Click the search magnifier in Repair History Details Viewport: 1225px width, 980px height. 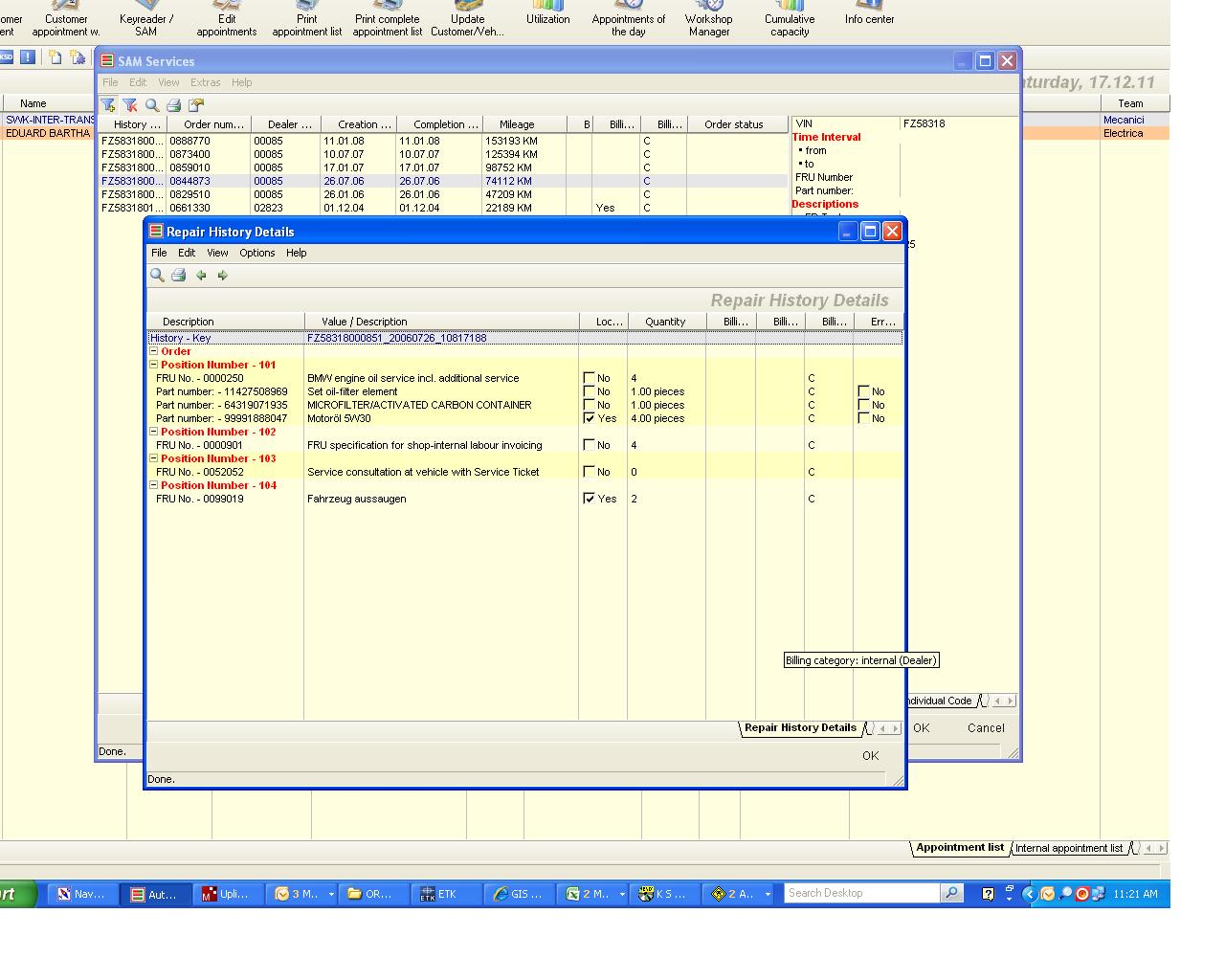(157, 276)
